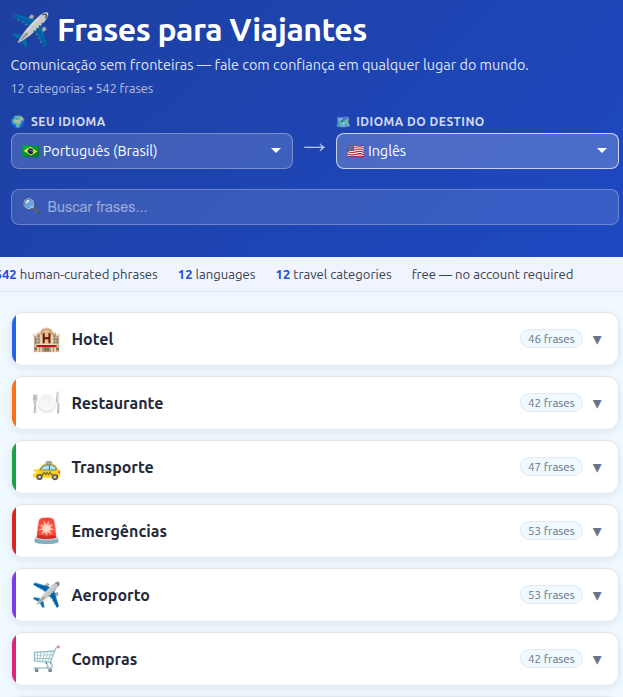Image resolution: width=623 pixels, height=697 pixels.
Task: Expand the Emergências category chevron
Action: pos(597,531)
